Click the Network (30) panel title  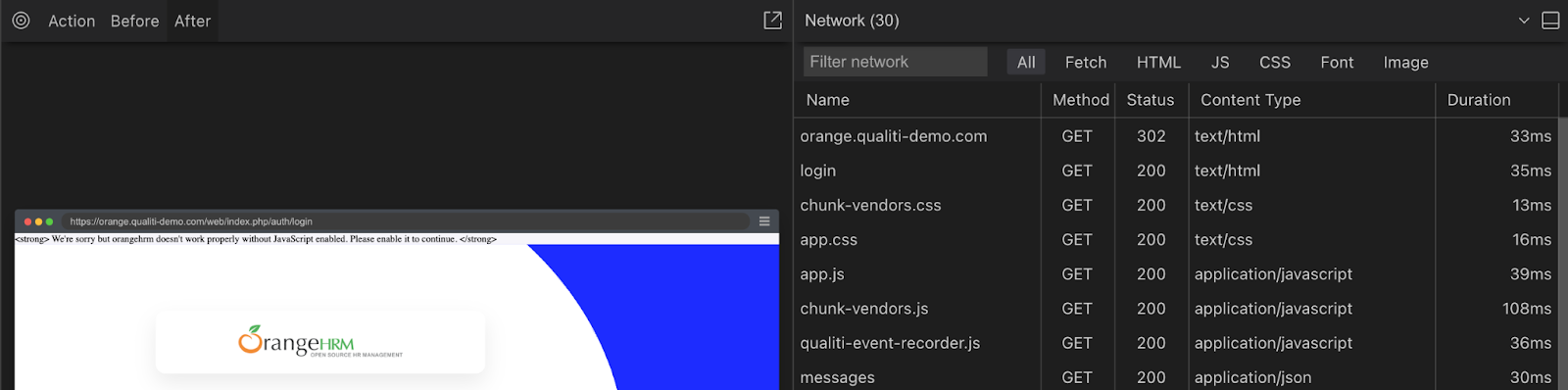[852, 21]
